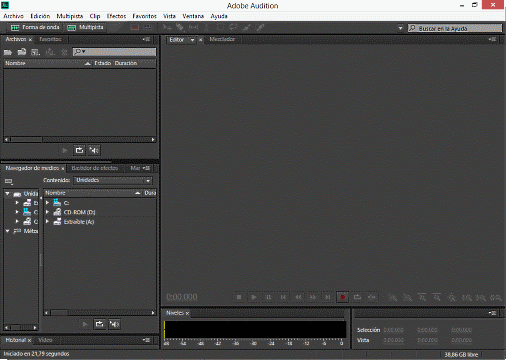Screen dimensions: 506x360
Task: Click the Pause transport button
Action: point(268,297)
